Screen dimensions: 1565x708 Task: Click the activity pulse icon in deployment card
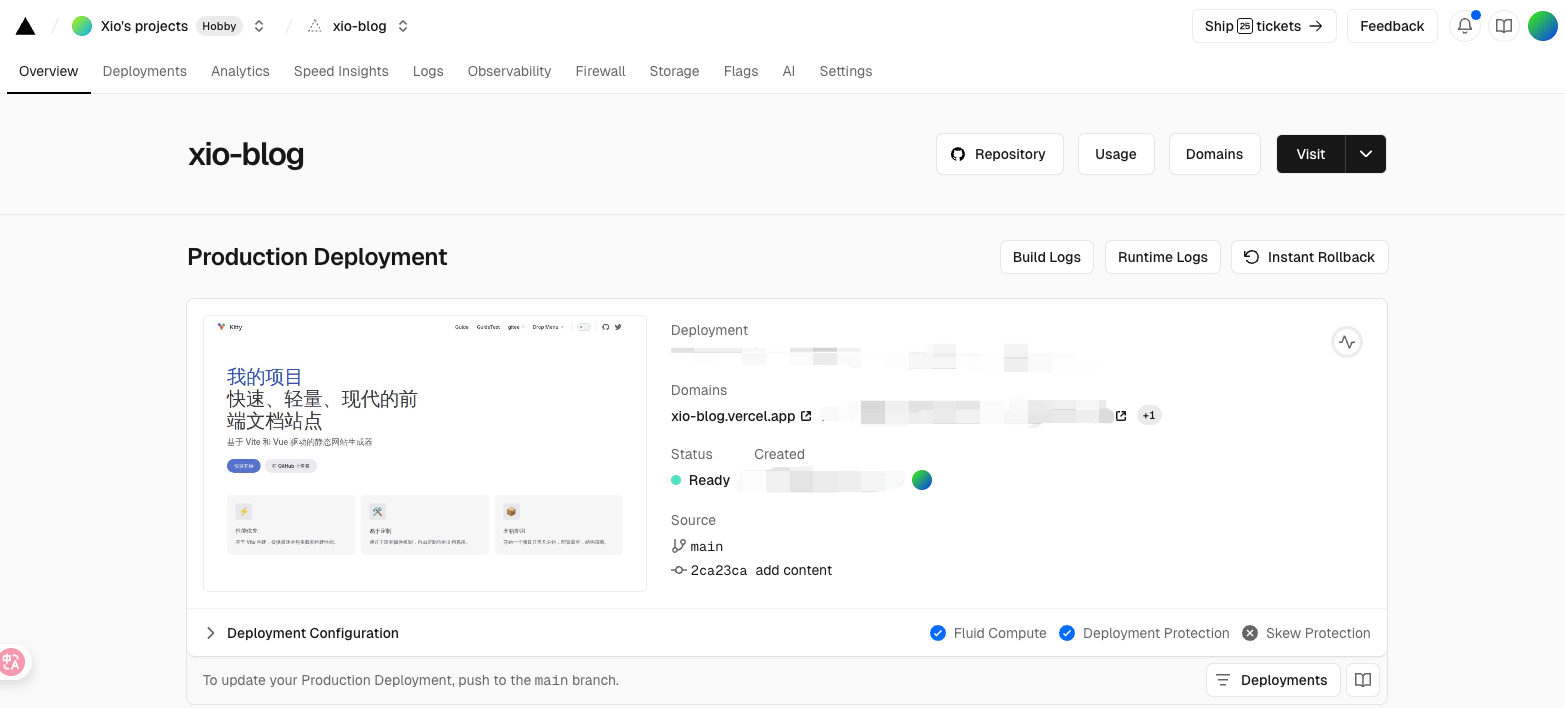tap(1347, 342)
